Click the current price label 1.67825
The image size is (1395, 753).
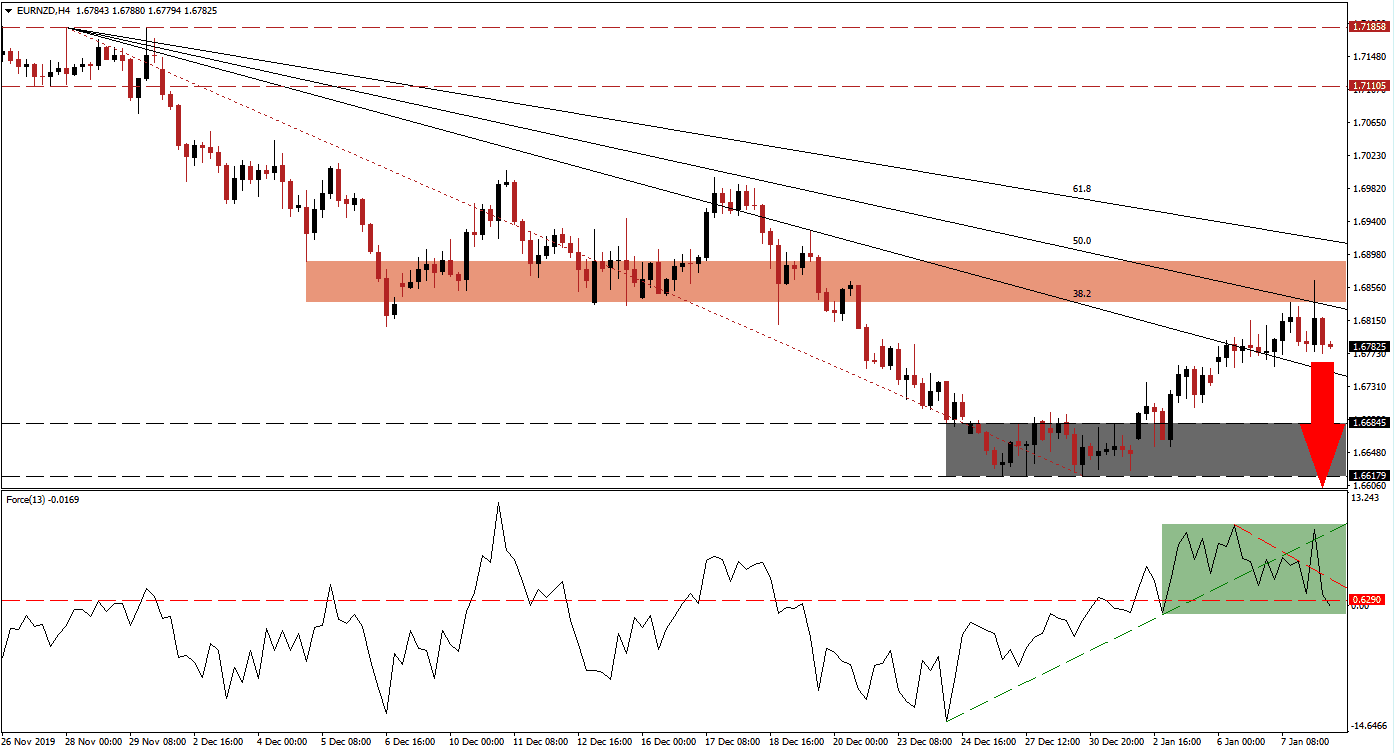coord(1368,347)
